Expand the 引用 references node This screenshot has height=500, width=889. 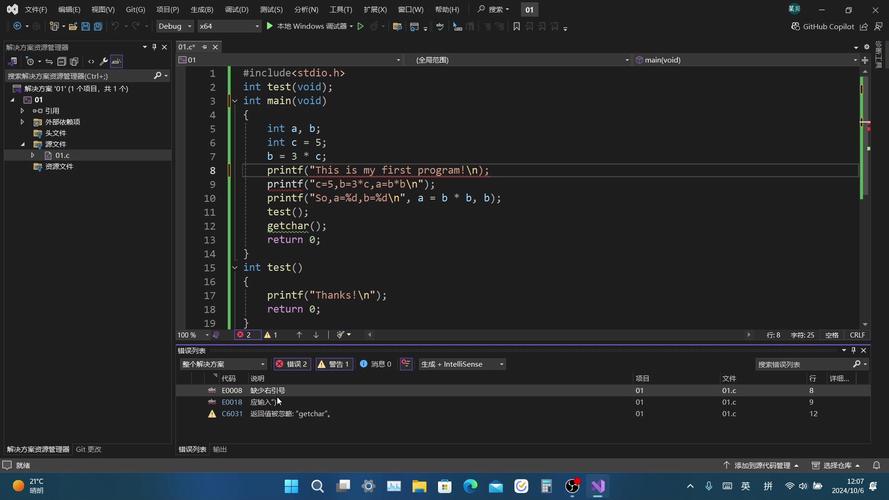[x=22, y=111]
